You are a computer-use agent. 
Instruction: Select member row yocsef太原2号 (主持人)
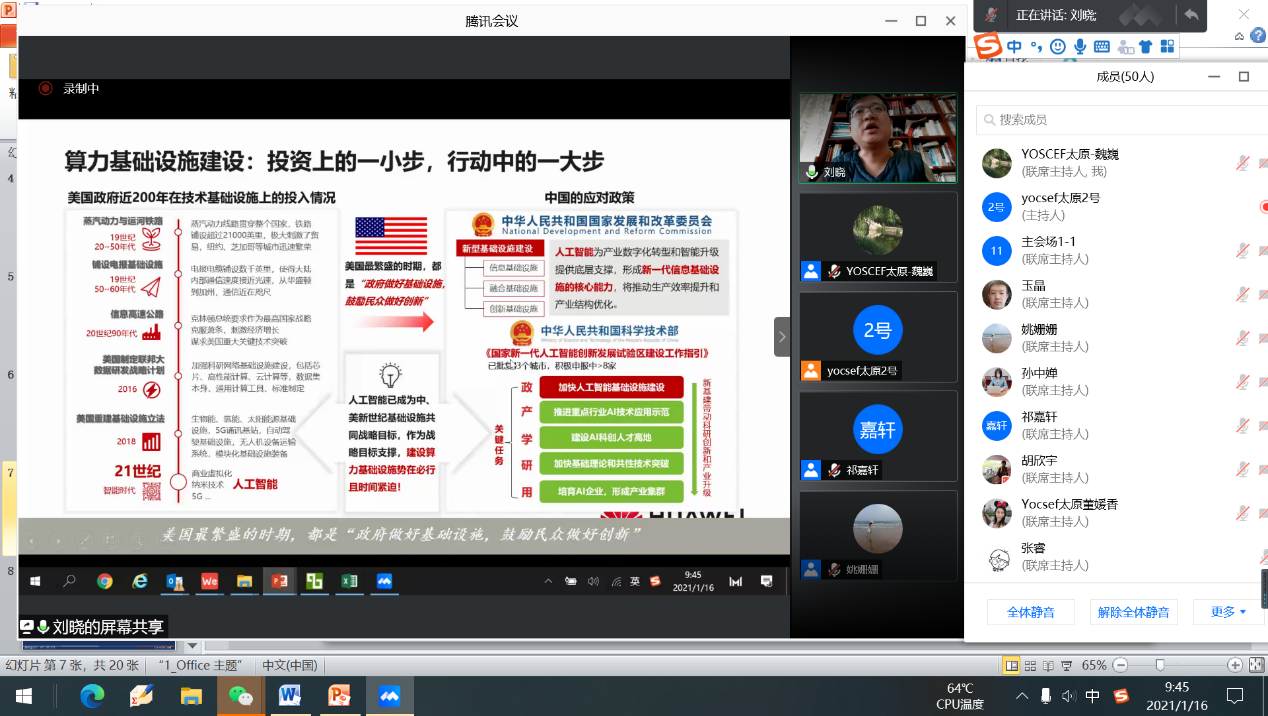coord(1116,206)
